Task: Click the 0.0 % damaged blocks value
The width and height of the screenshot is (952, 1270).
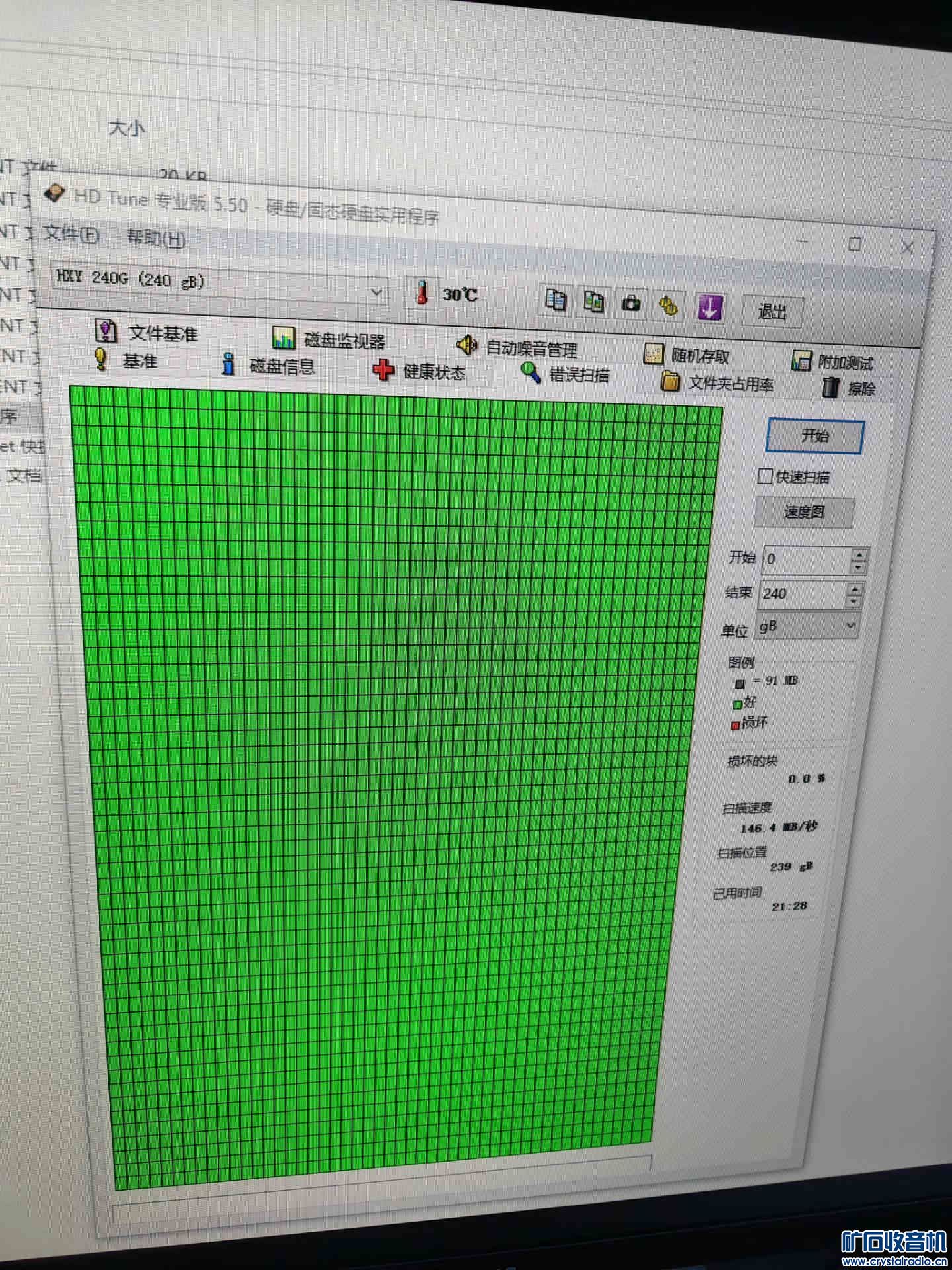Action: click(x=807, y=779)
